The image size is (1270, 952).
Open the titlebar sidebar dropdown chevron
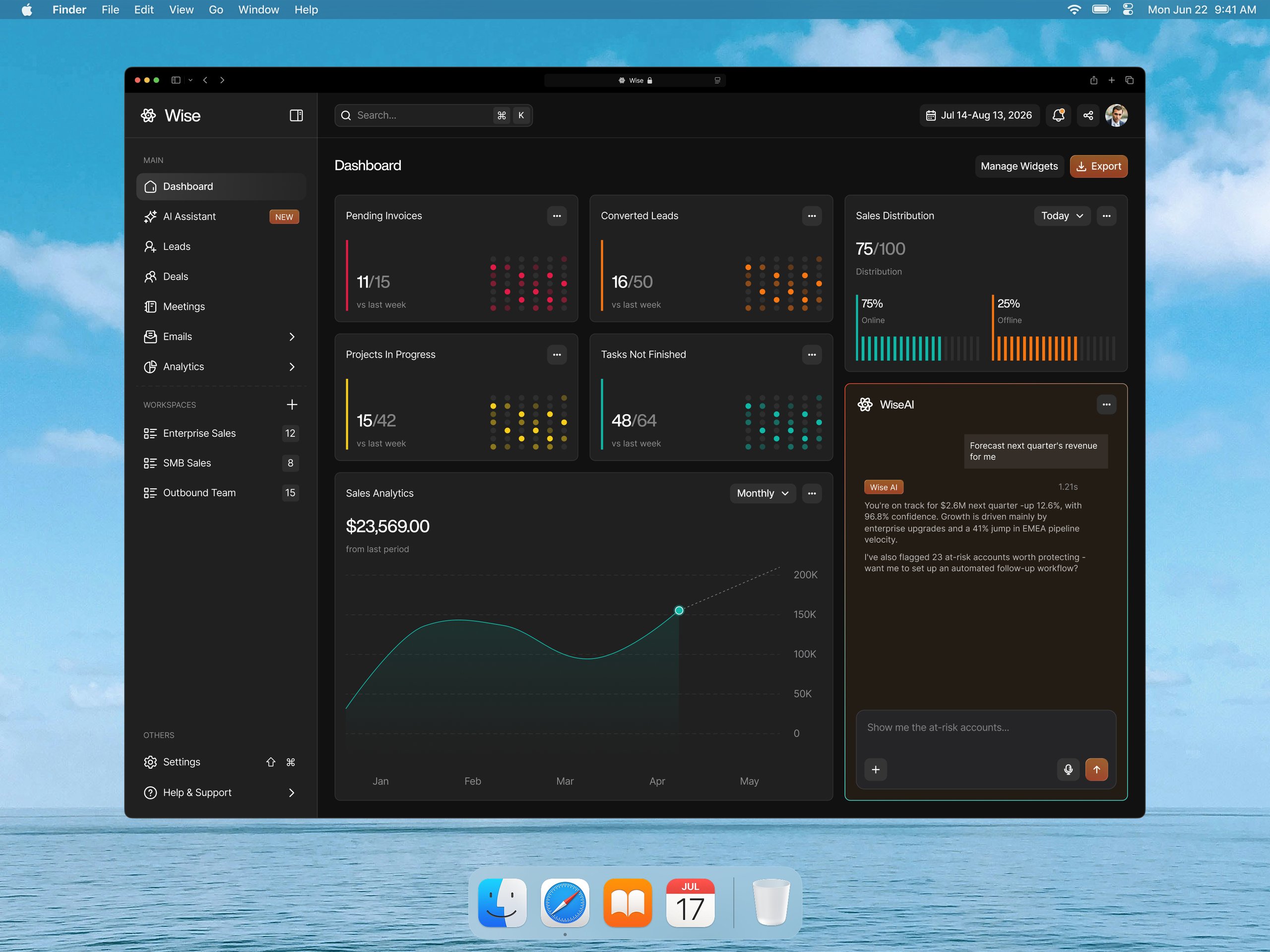[x=190, y=80]
